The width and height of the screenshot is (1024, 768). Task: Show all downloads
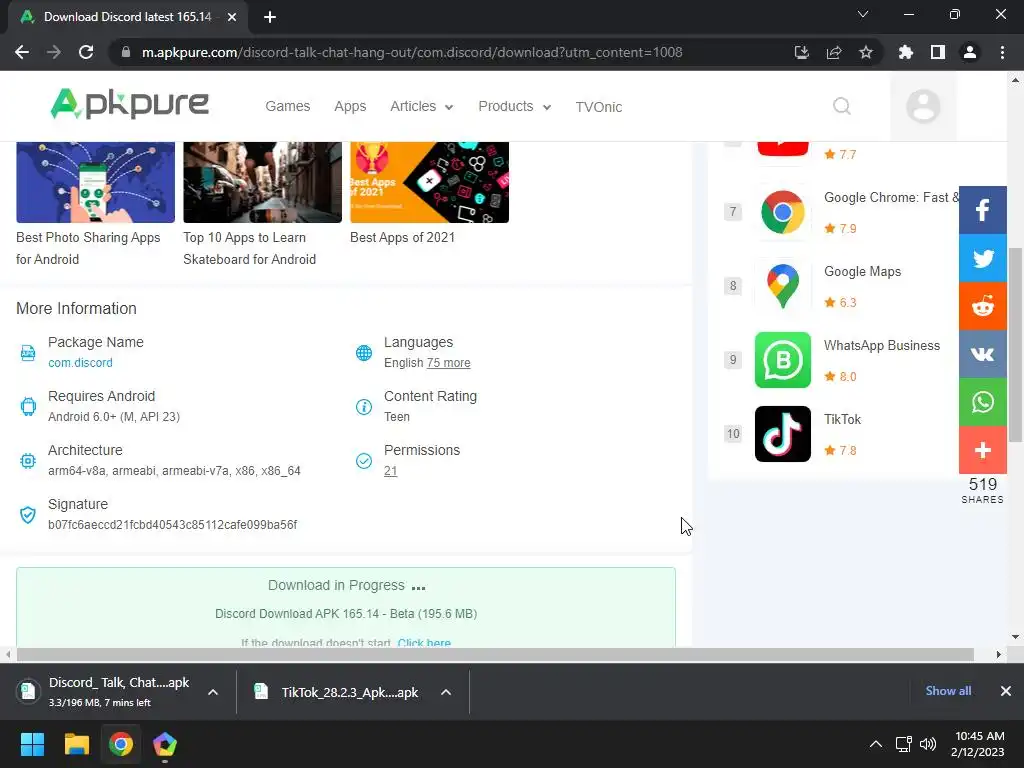(x=948, y=691)
